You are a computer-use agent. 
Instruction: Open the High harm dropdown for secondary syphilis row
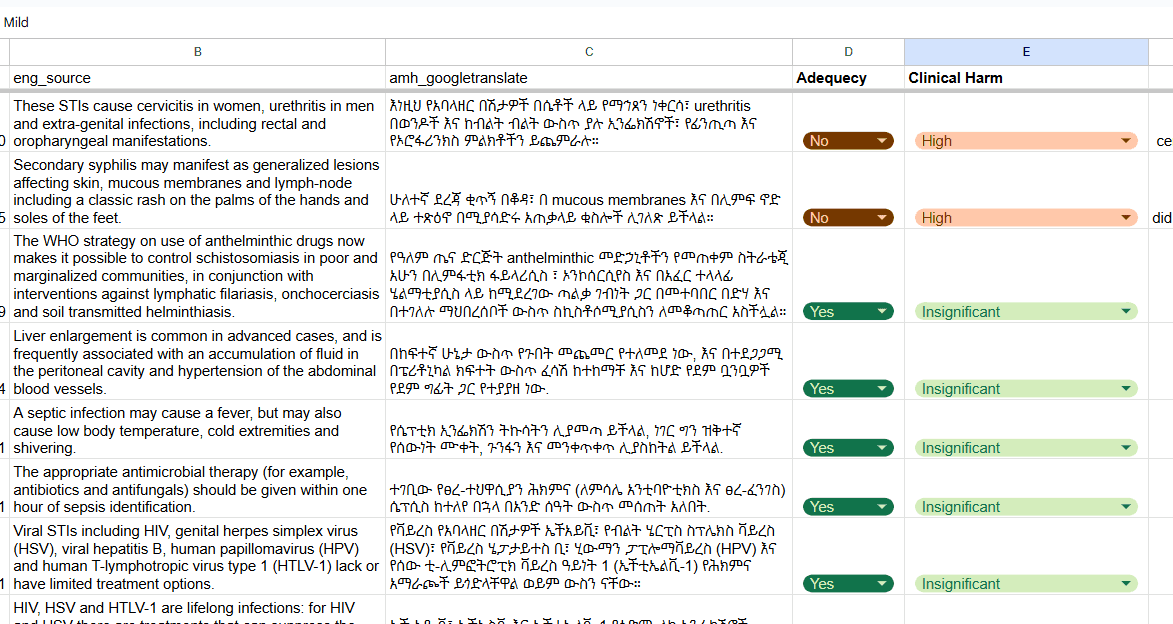click(1025, 218)
